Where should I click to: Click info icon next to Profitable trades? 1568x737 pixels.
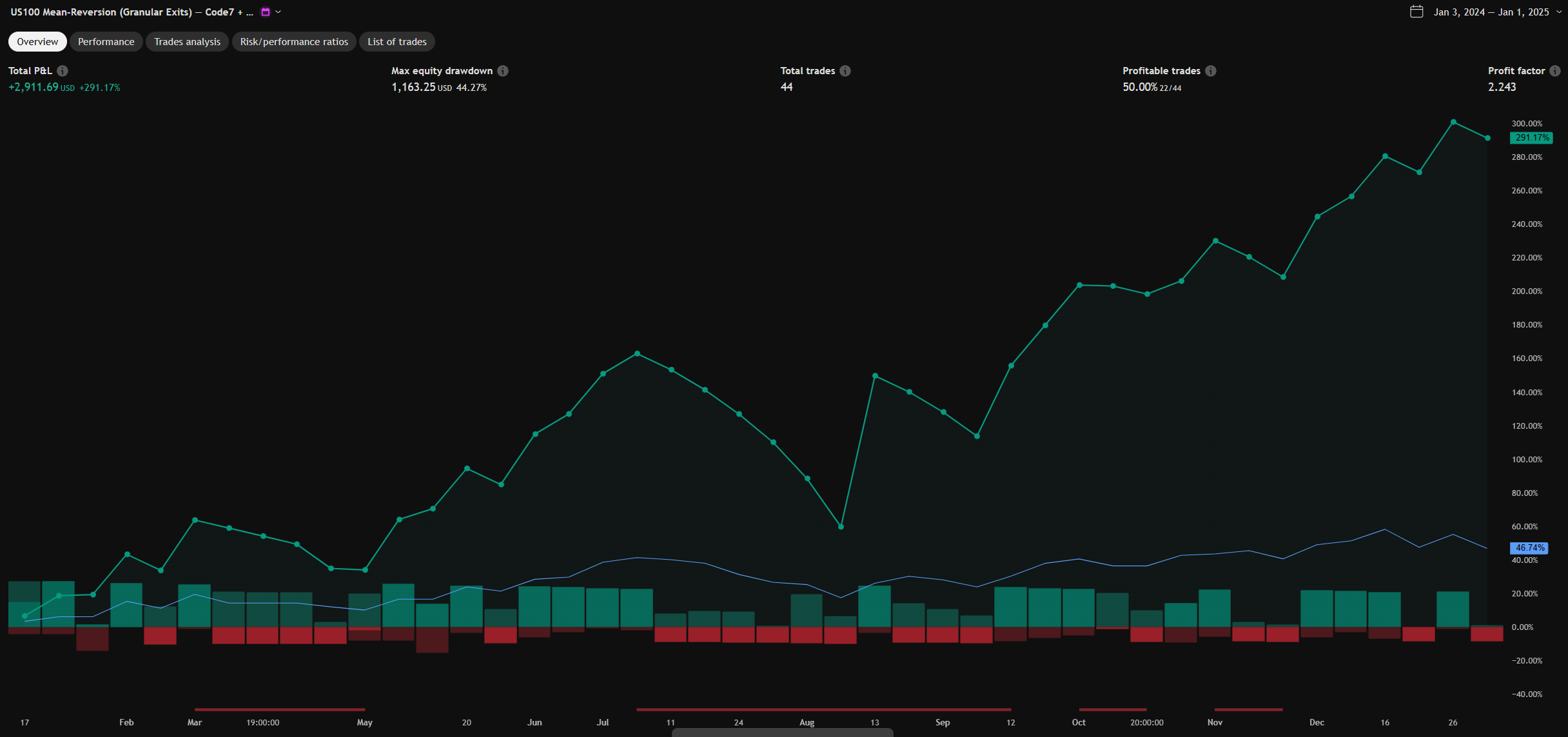pos(1211,71)
